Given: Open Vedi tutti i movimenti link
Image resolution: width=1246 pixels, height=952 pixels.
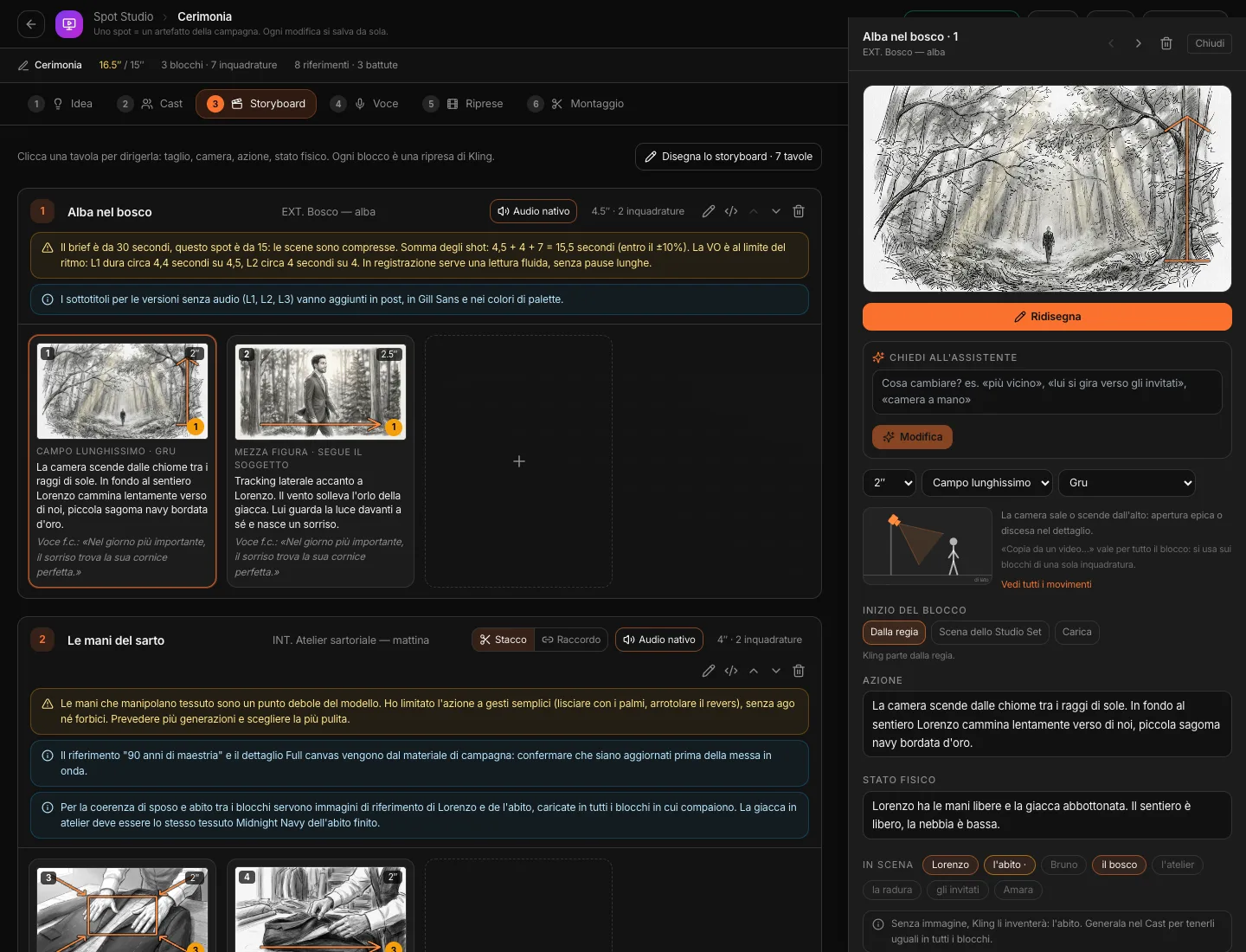Looking at the screenshot, I should (x=1046, y=585).
